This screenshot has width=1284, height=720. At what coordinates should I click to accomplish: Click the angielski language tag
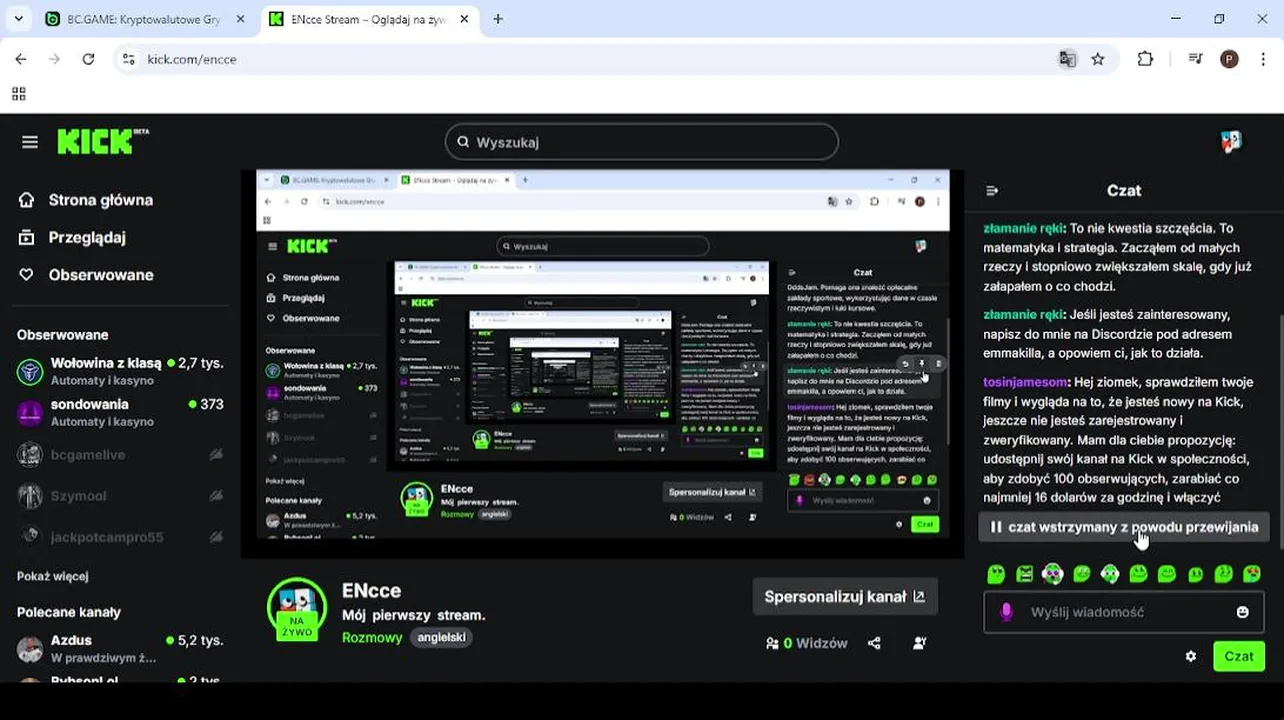441,637
